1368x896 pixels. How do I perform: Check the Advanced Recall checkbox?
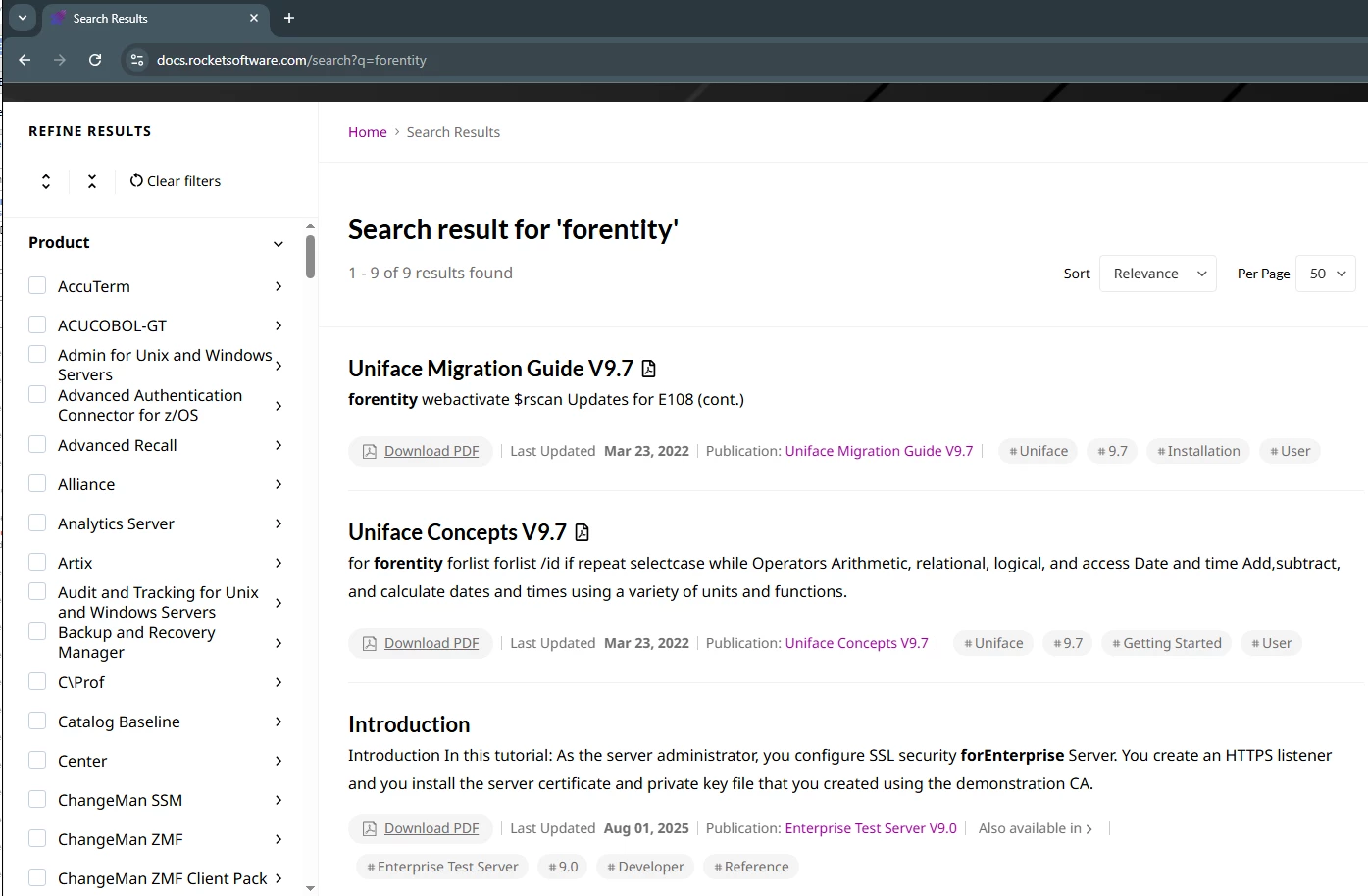point(37,444)
